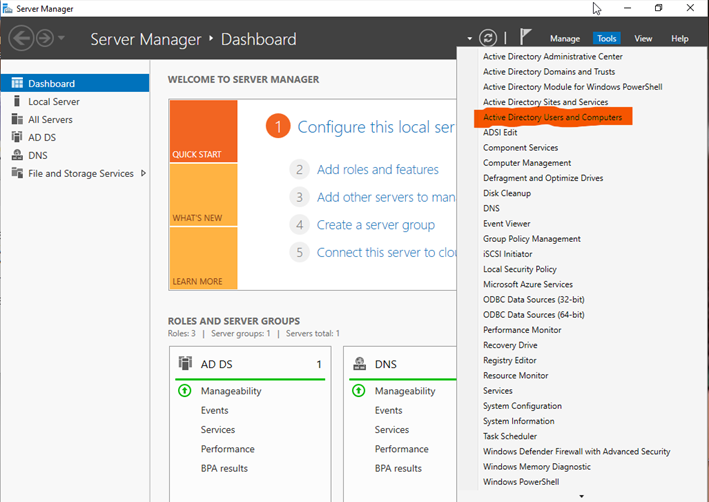
Task: Click the AD DS sidebar icon
Action: point(17,137)
